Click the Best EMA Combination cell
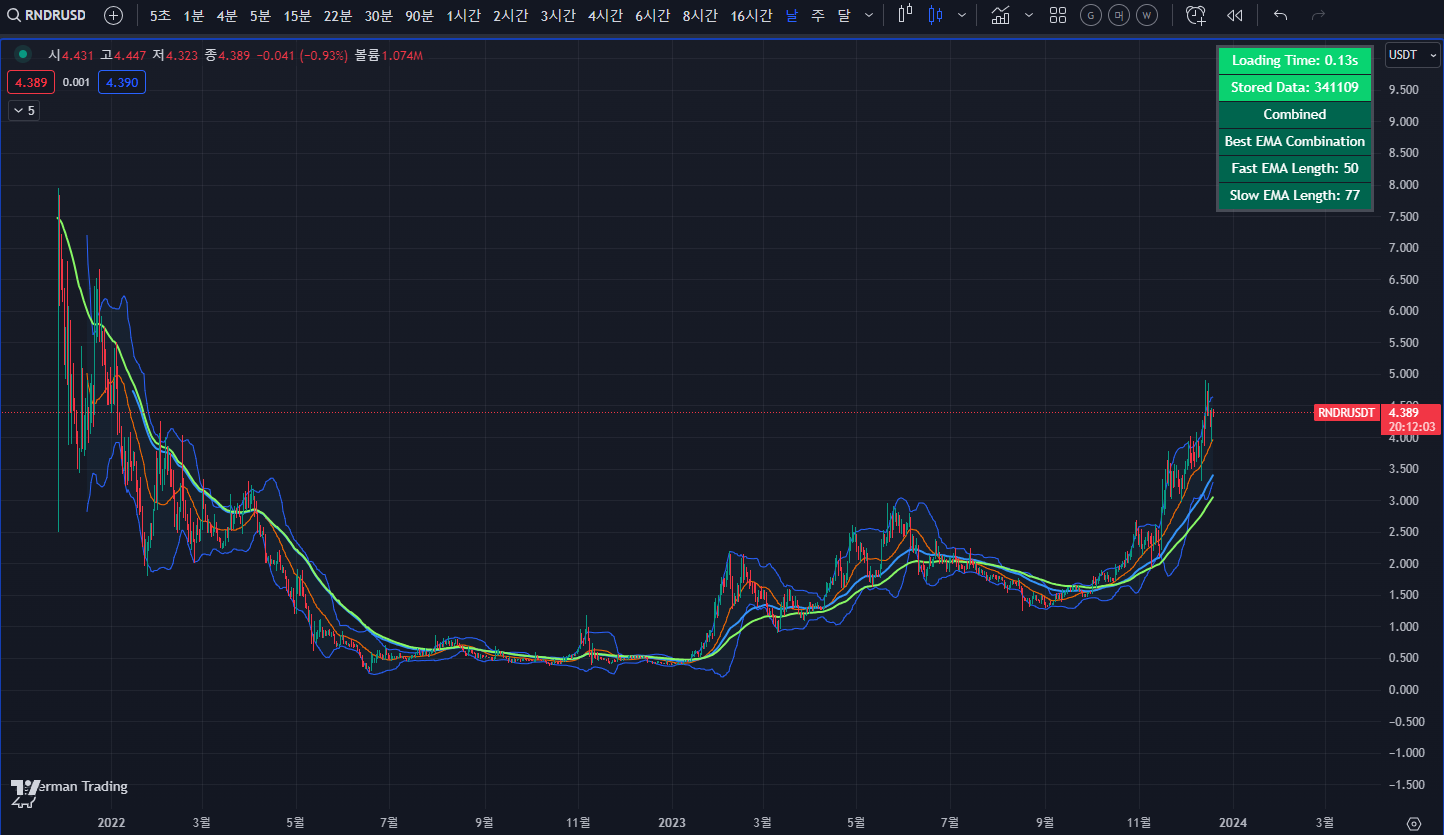This screenshot has width=1444, height=835. click(1294, 141)
